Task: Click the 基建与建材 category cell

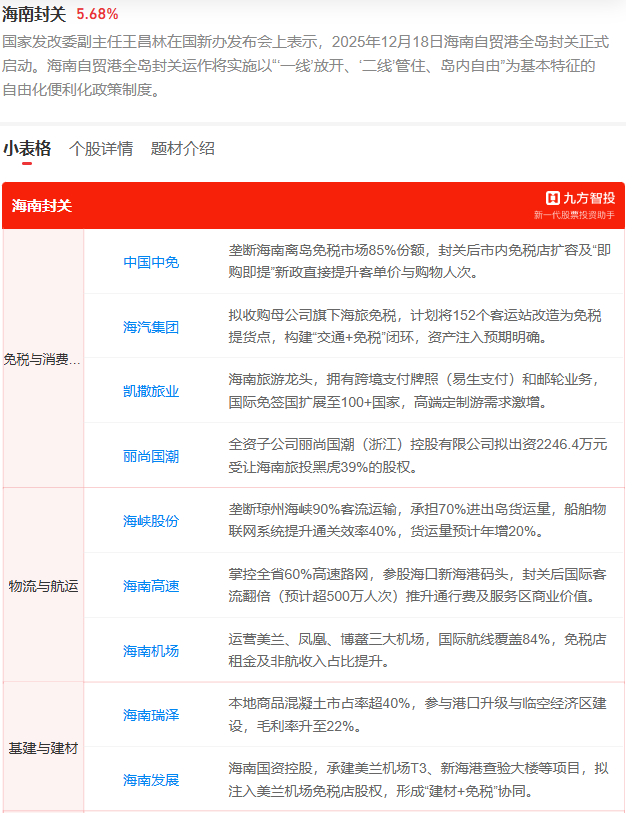Action: [42, 748]
